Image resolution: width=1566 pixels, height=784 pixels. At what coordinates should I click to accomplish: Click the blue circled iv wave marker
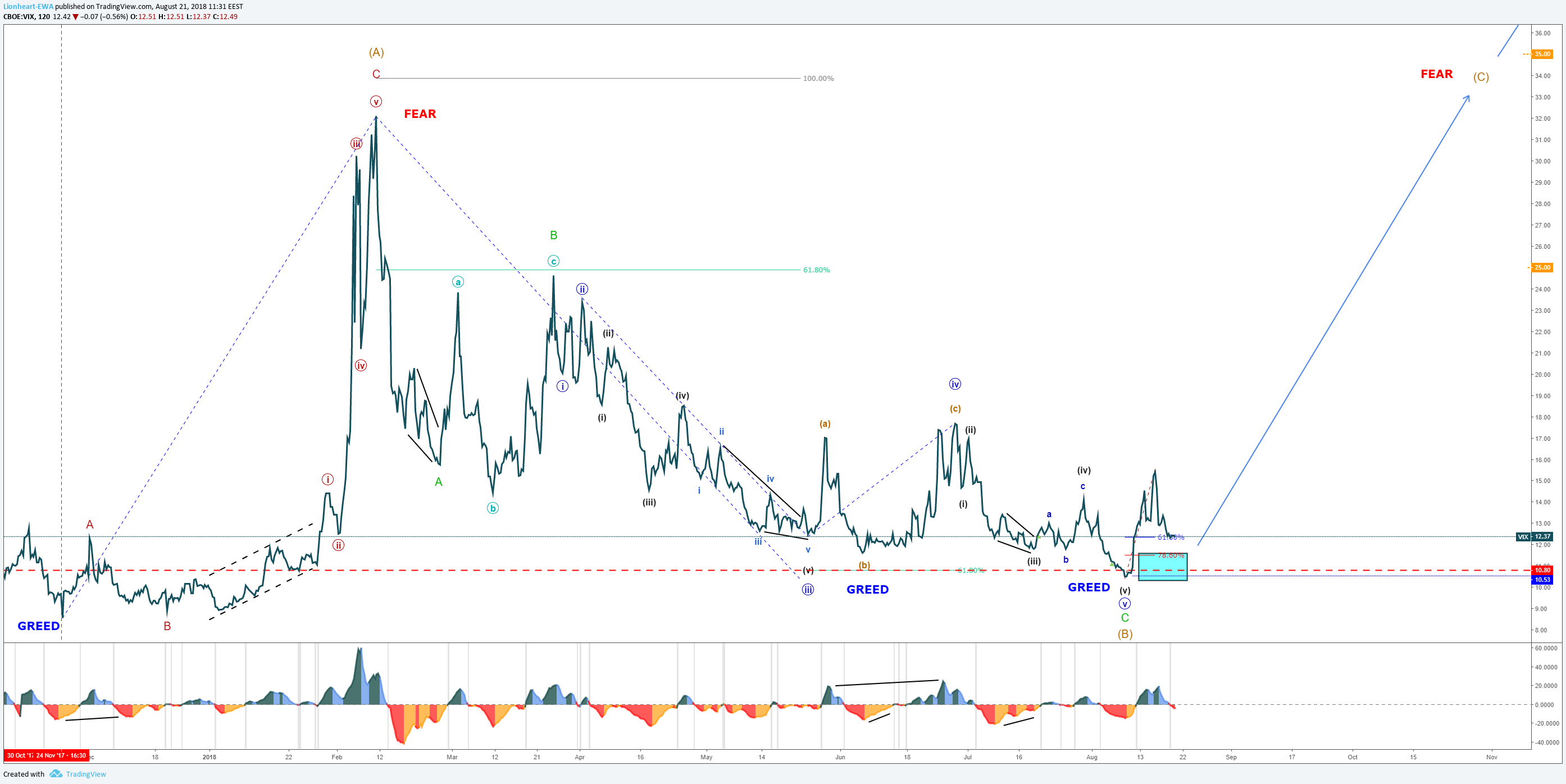point(954,384)
